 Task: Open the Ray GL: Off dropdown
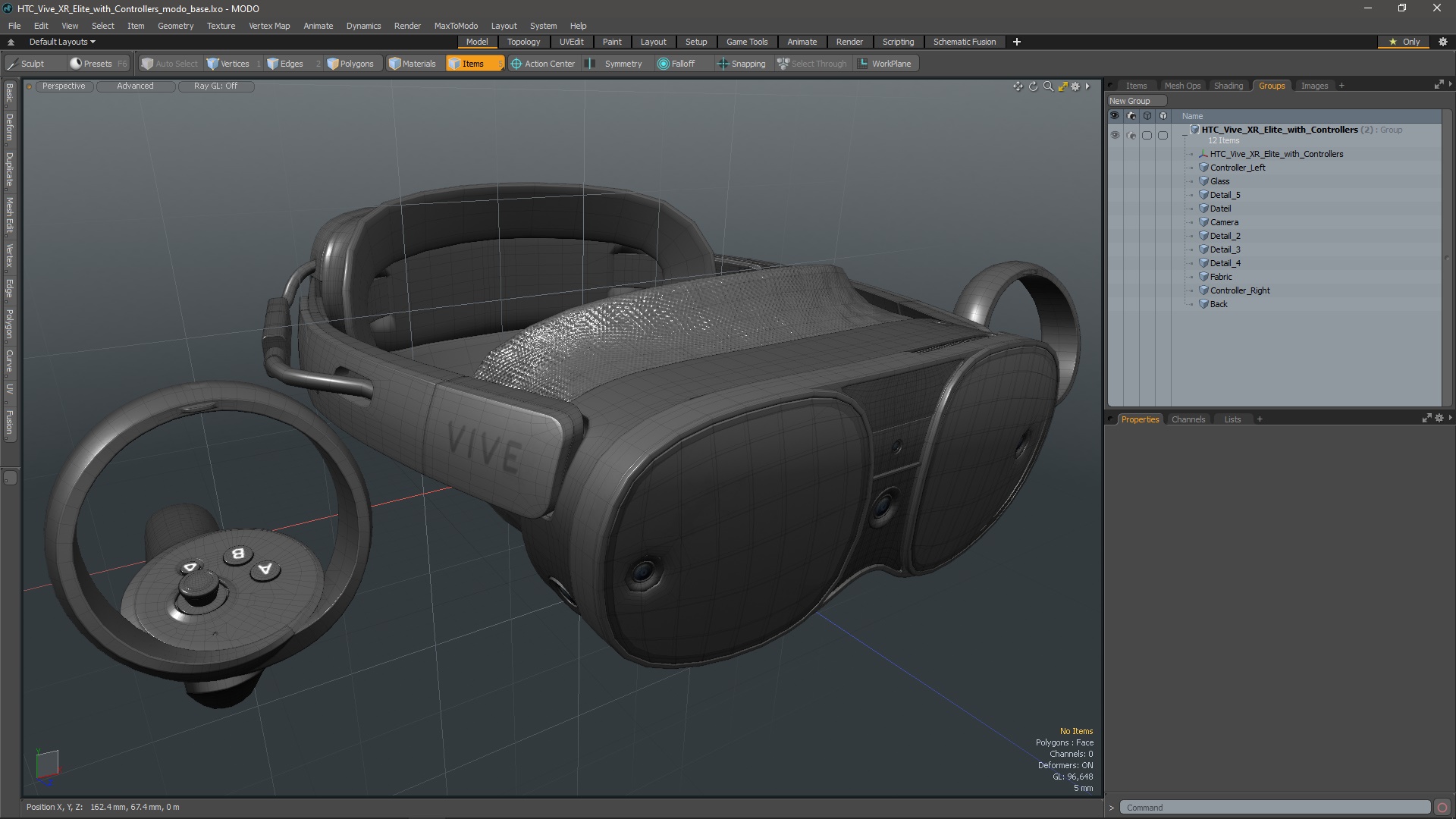215,86
